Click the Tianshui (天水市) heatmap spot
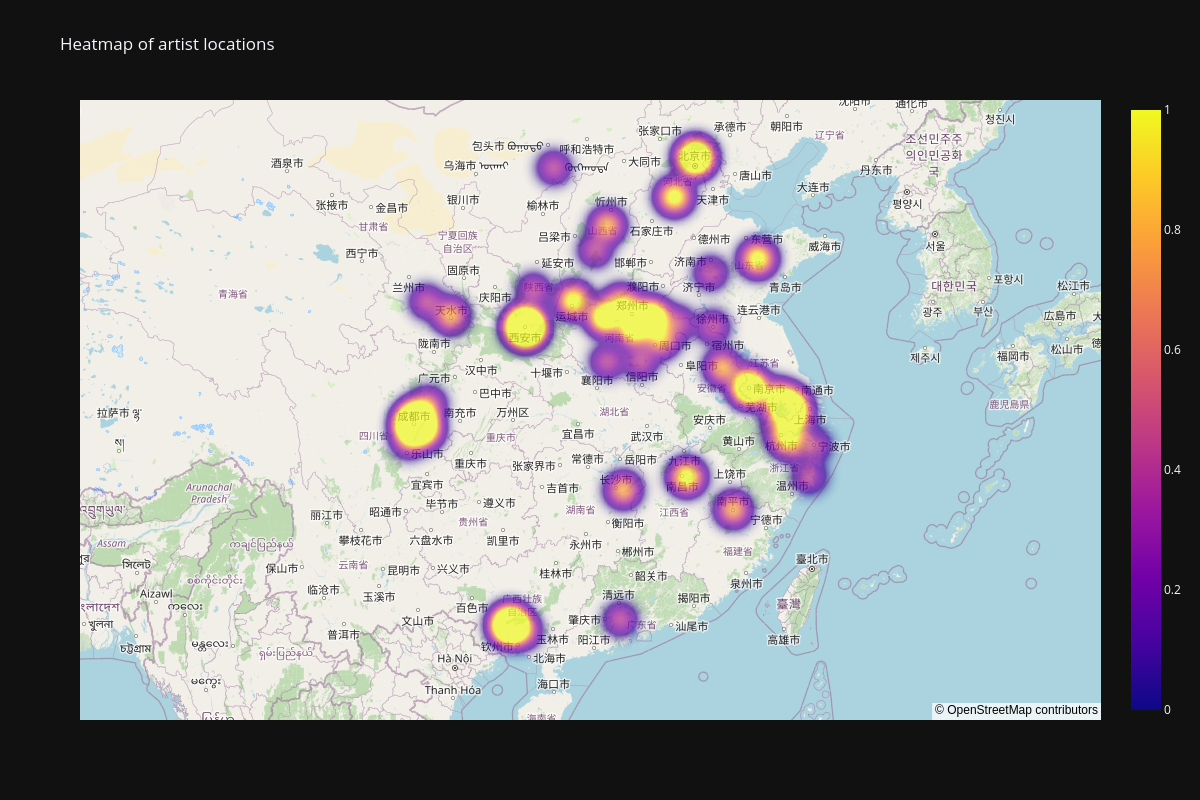Image resolution: width=1200 pixels, height=800 pixels. [x=450, y=315]
